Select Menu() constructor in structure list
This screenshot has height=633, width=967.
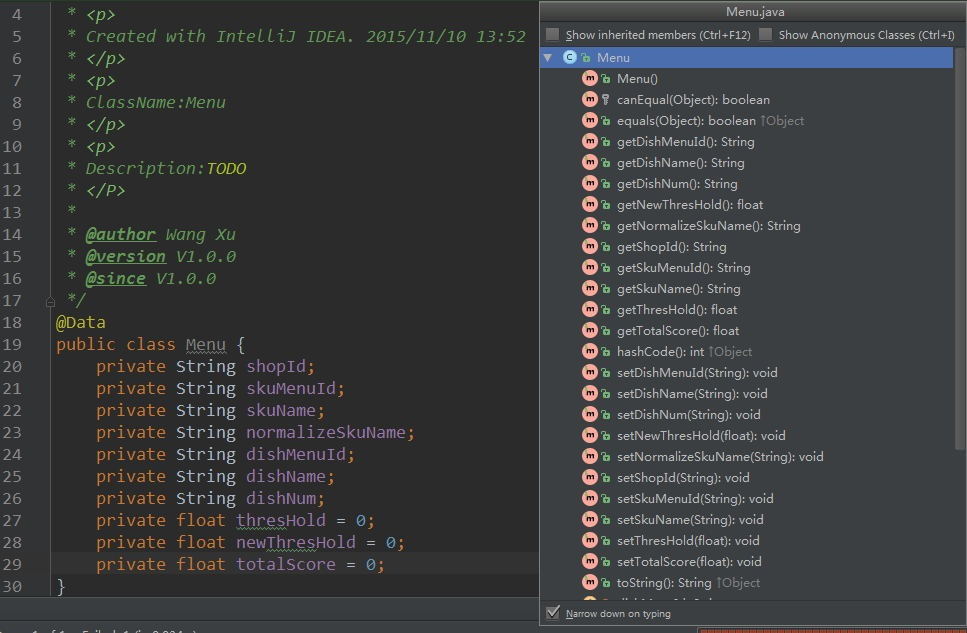tap(637, 78)
